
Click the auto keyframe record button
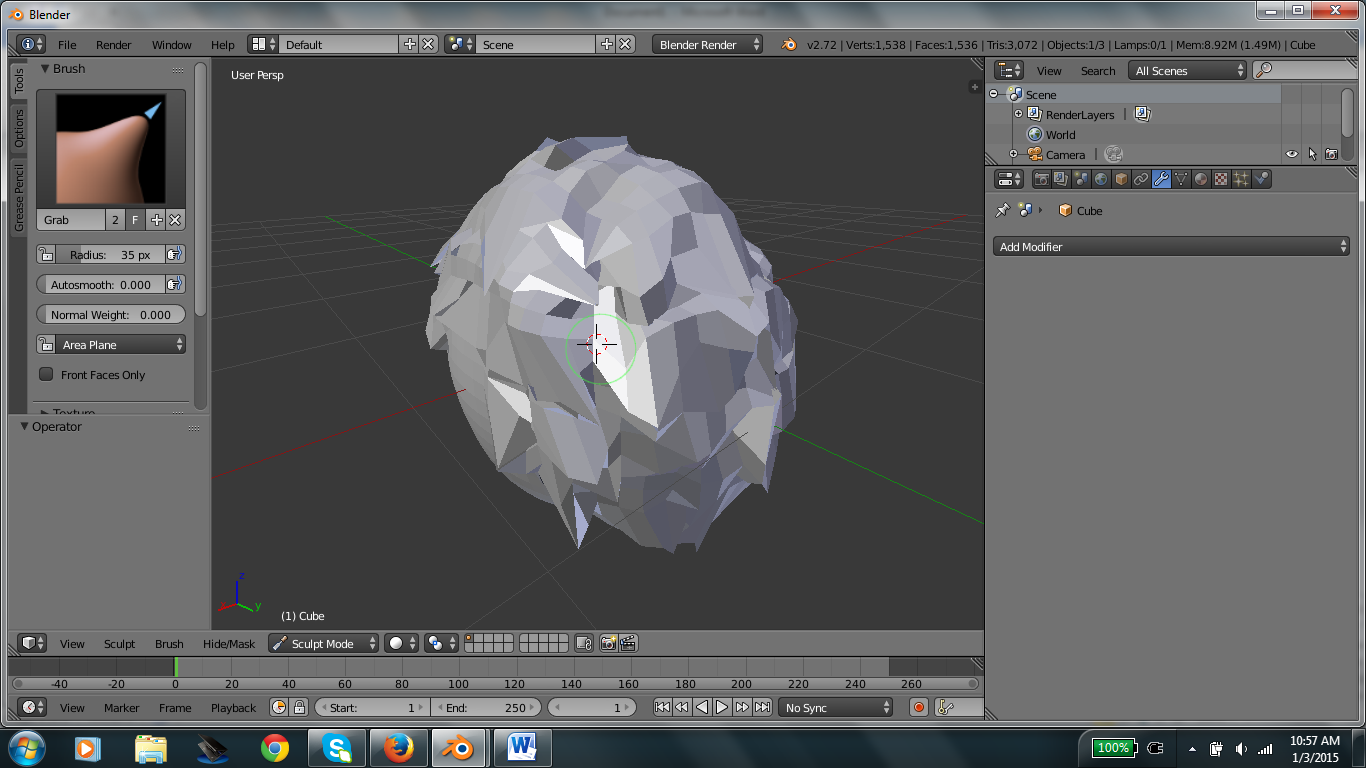point(919,707)
